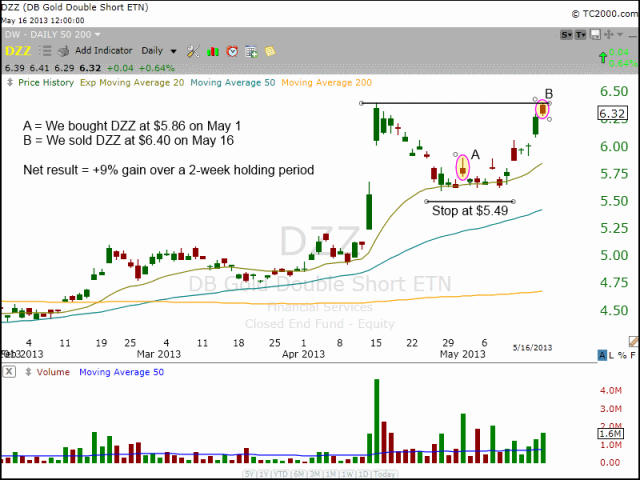Click the Mar 2013 axis label
This screenshot has width=640, height=480.
(x=159, y=354)
